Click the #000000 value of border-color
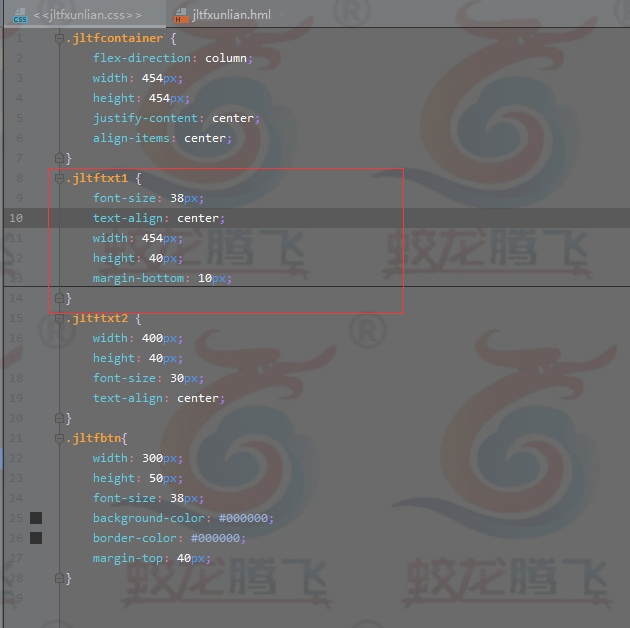The image size is (630, 628). pos(215,538)
